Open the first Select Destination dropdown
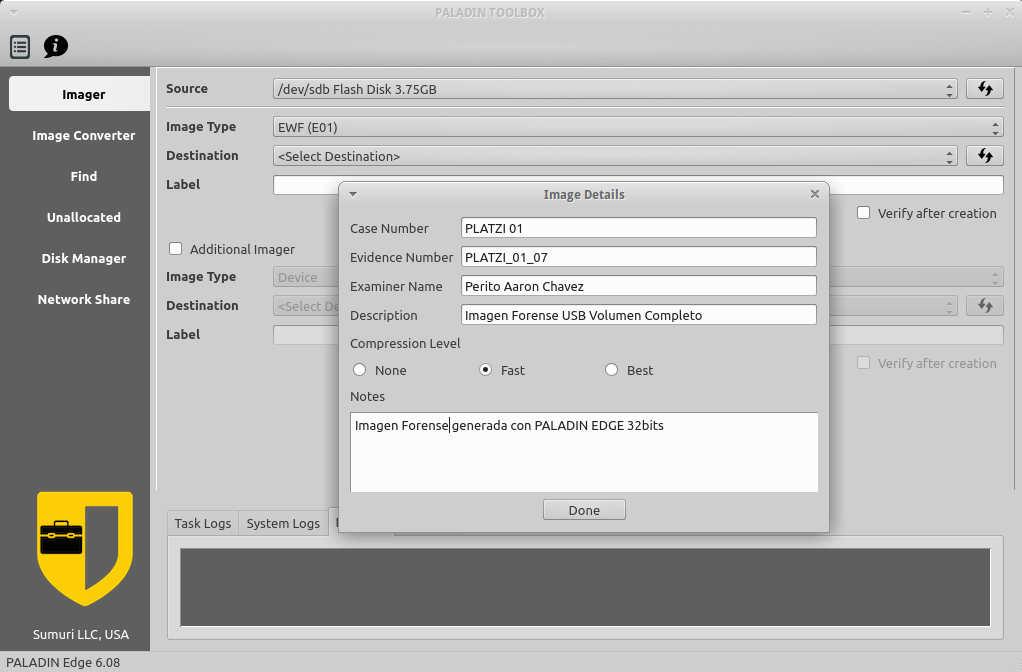The width and height of the screenshot is (1022, 672). point(615,156)
